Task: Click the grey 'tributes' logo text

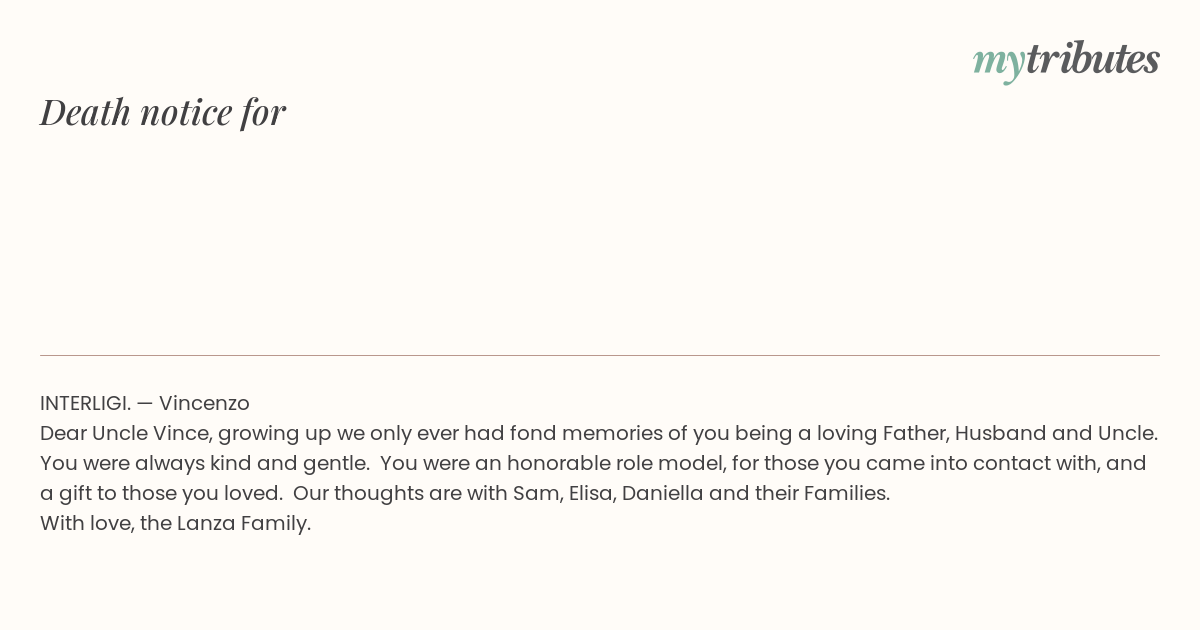Action: pyautogui.click(x=1093, y=59)
